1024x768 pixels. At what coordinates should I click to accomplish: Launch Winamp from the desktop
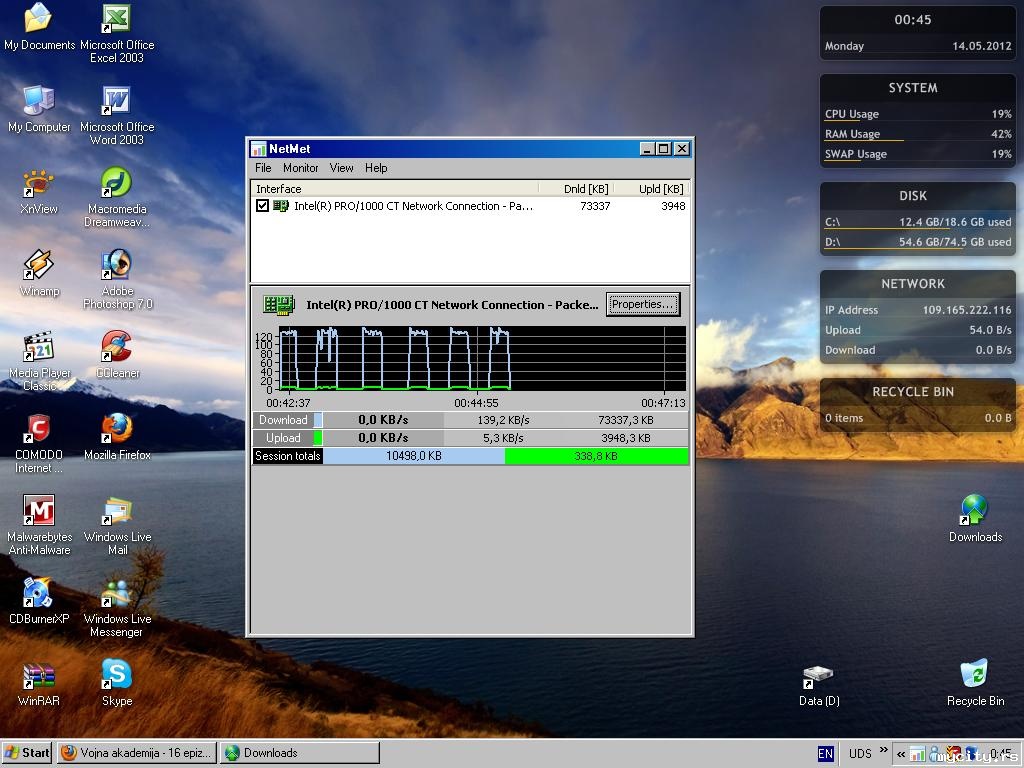point(39,266)
